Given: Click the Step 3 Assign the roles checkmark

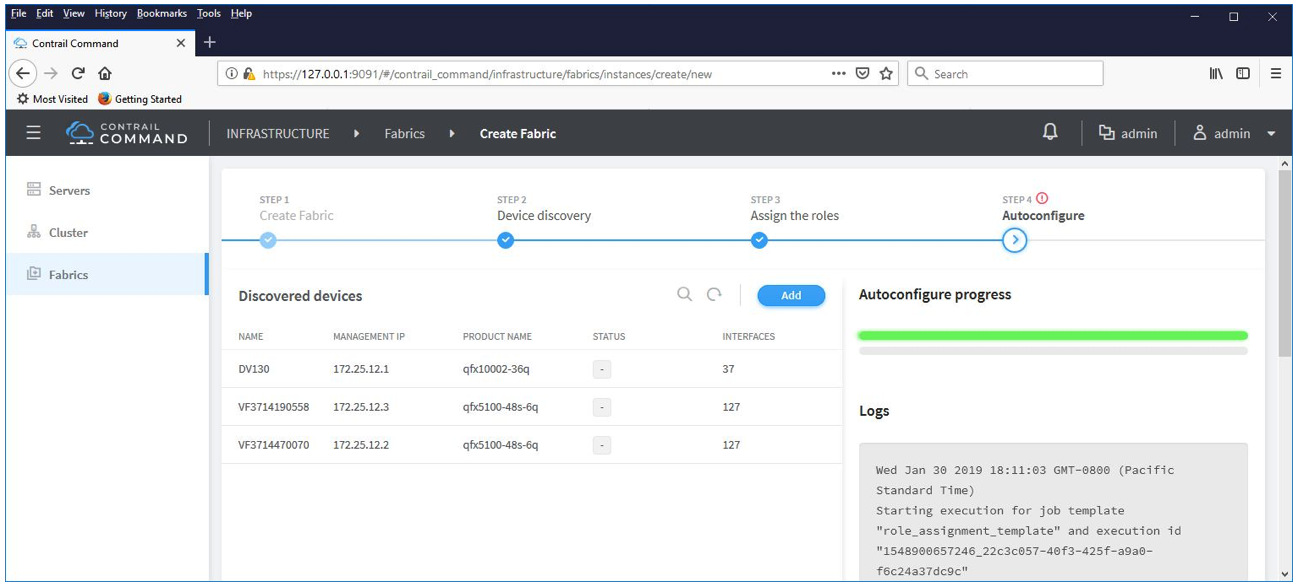Looking at the screenshot, I should click(x=759, y=240).
